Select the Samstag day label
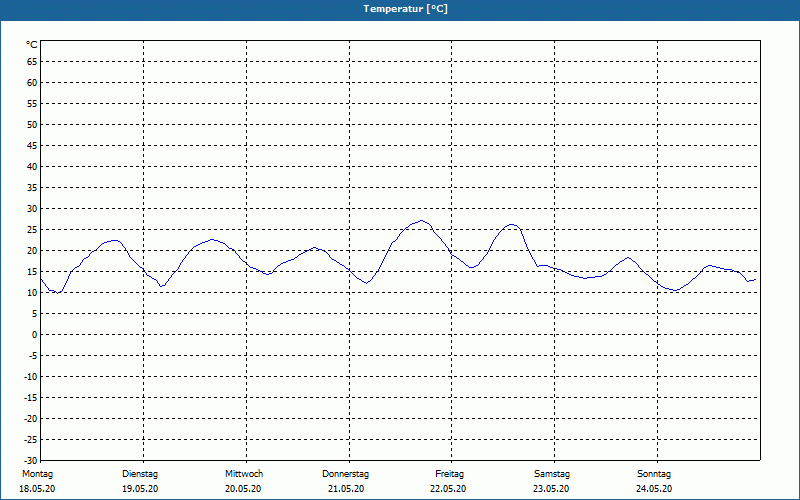The width and height of the screenshot is (800, 500). (x=552, y=474)
